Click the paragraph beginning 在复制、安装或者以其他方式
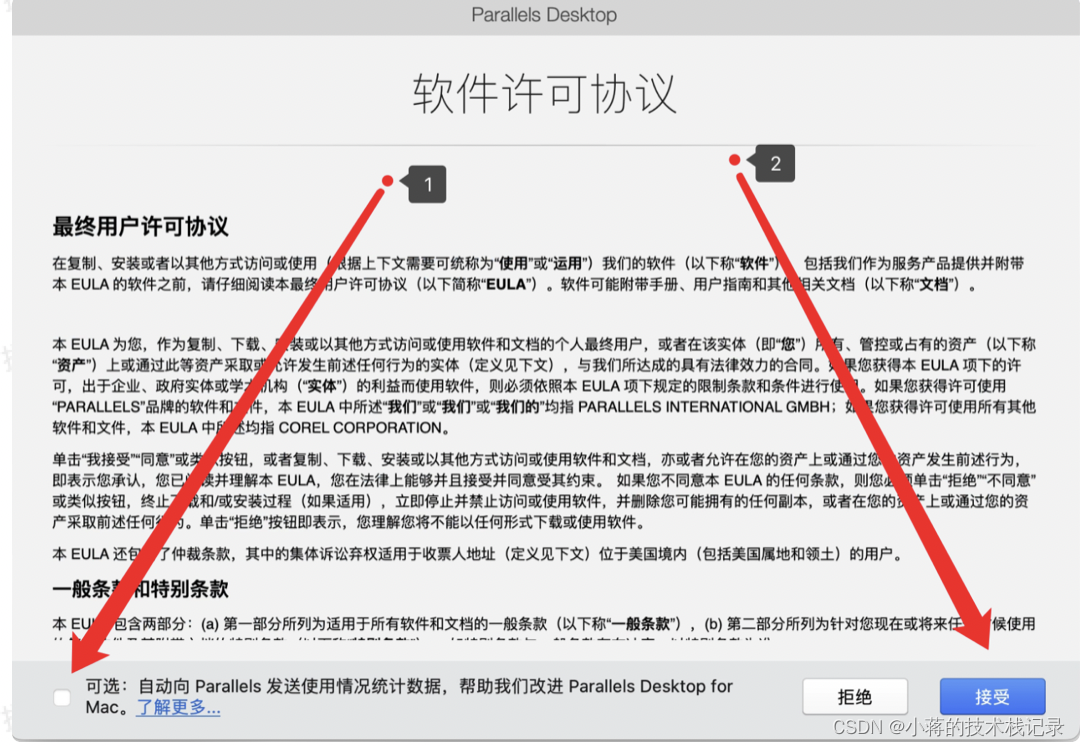1080x746 pixels. pos(538,273)
